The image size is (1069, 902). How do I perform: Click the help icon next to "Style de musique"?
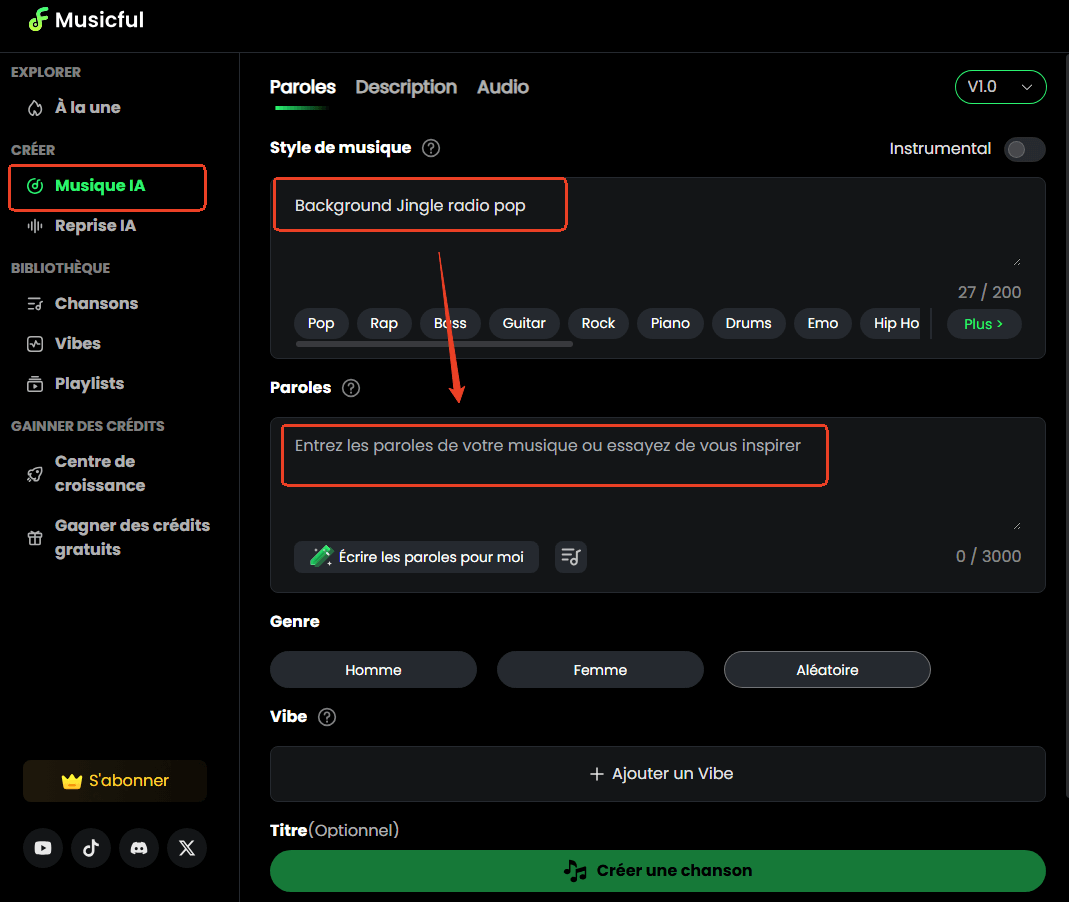point(431,147)
